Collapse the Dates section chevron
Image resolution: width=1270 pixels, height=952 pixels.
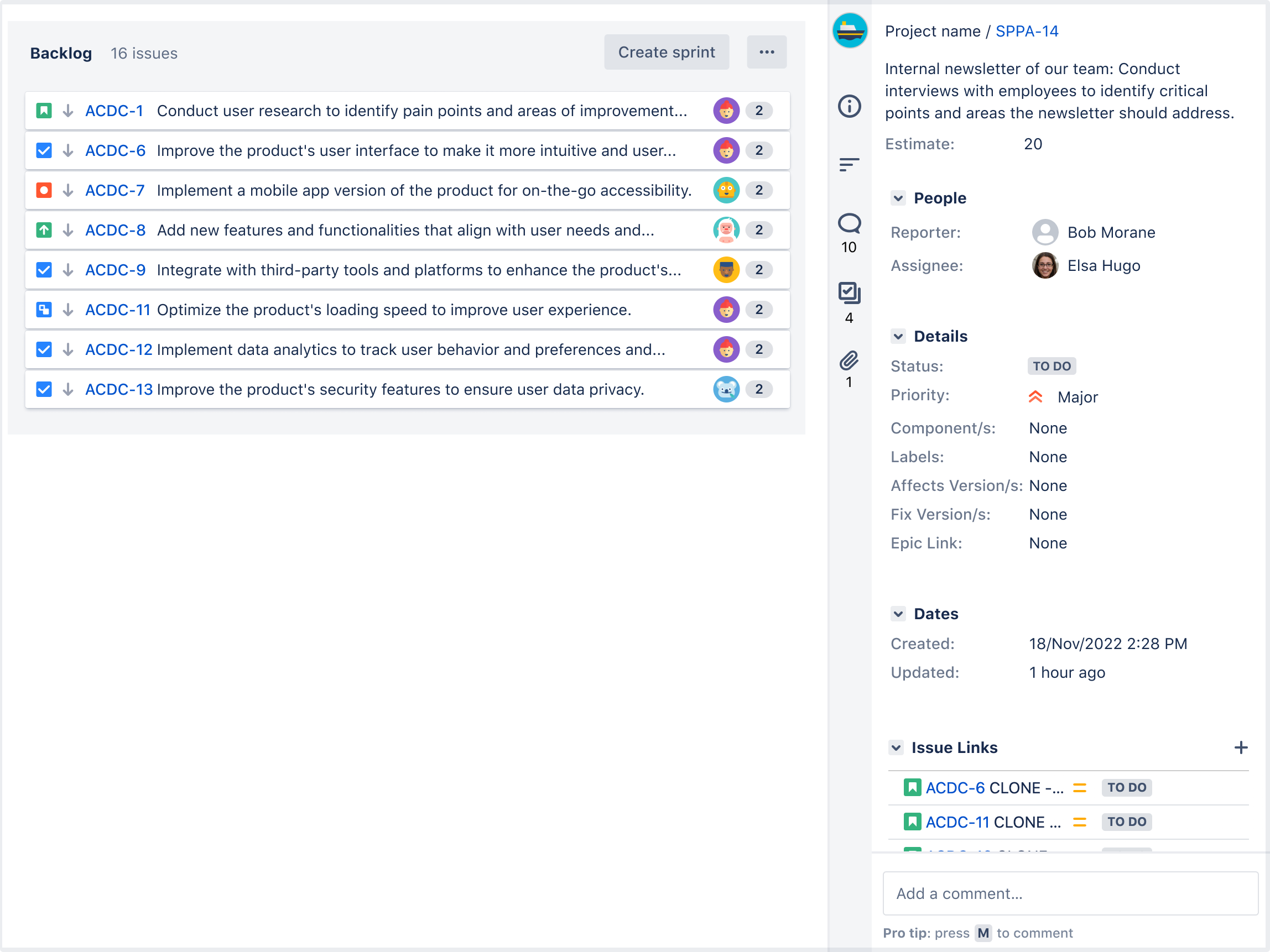click(898, 614)
